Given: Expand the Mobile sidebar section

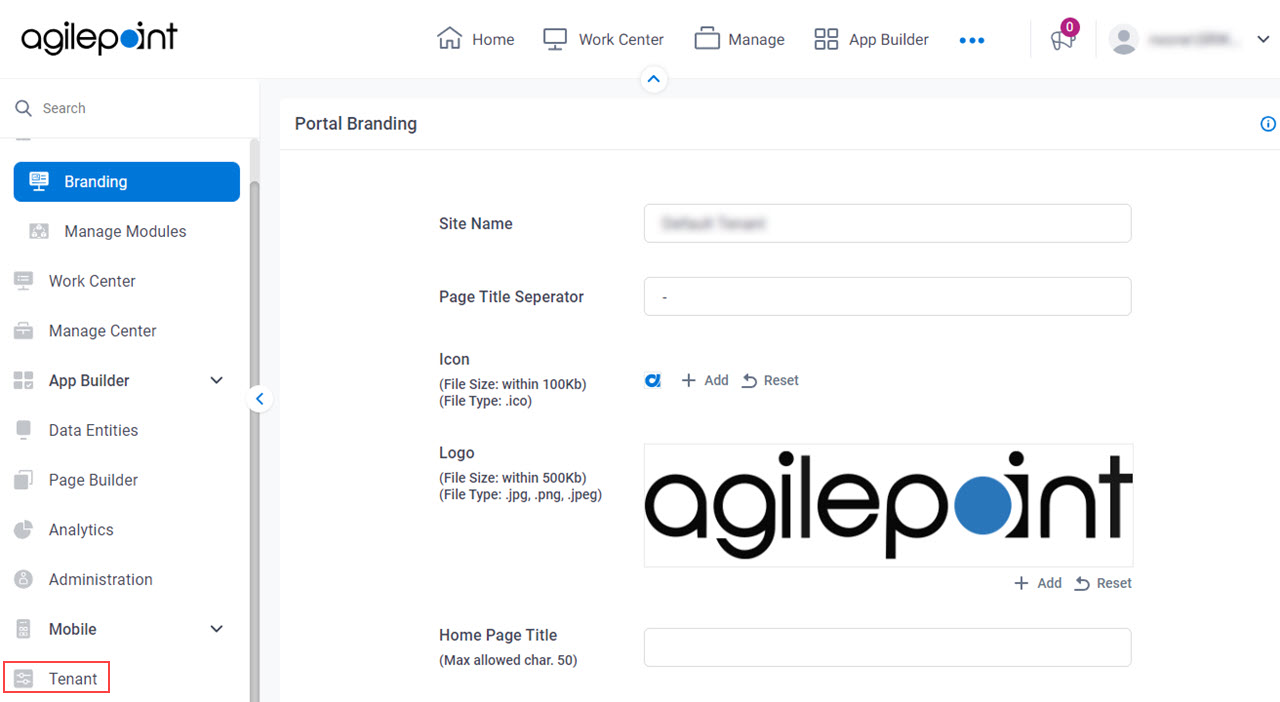Looking at the screenshot, I should coord(216,629).
